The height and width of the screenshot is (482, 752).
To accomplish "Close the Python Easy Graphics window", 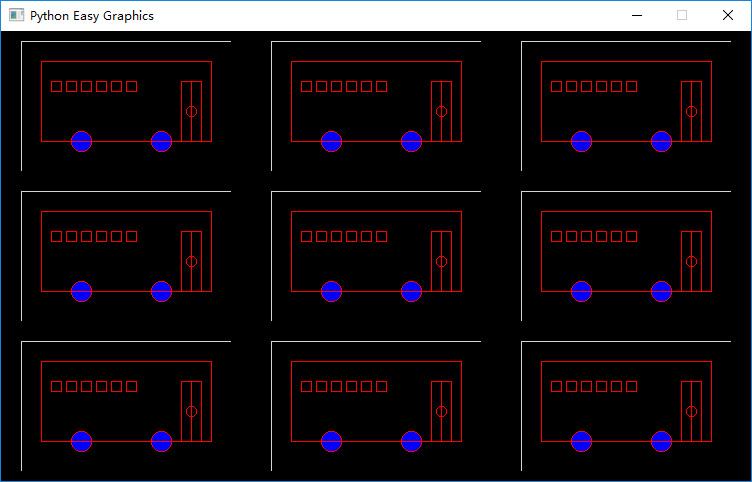I will point(727,16).
